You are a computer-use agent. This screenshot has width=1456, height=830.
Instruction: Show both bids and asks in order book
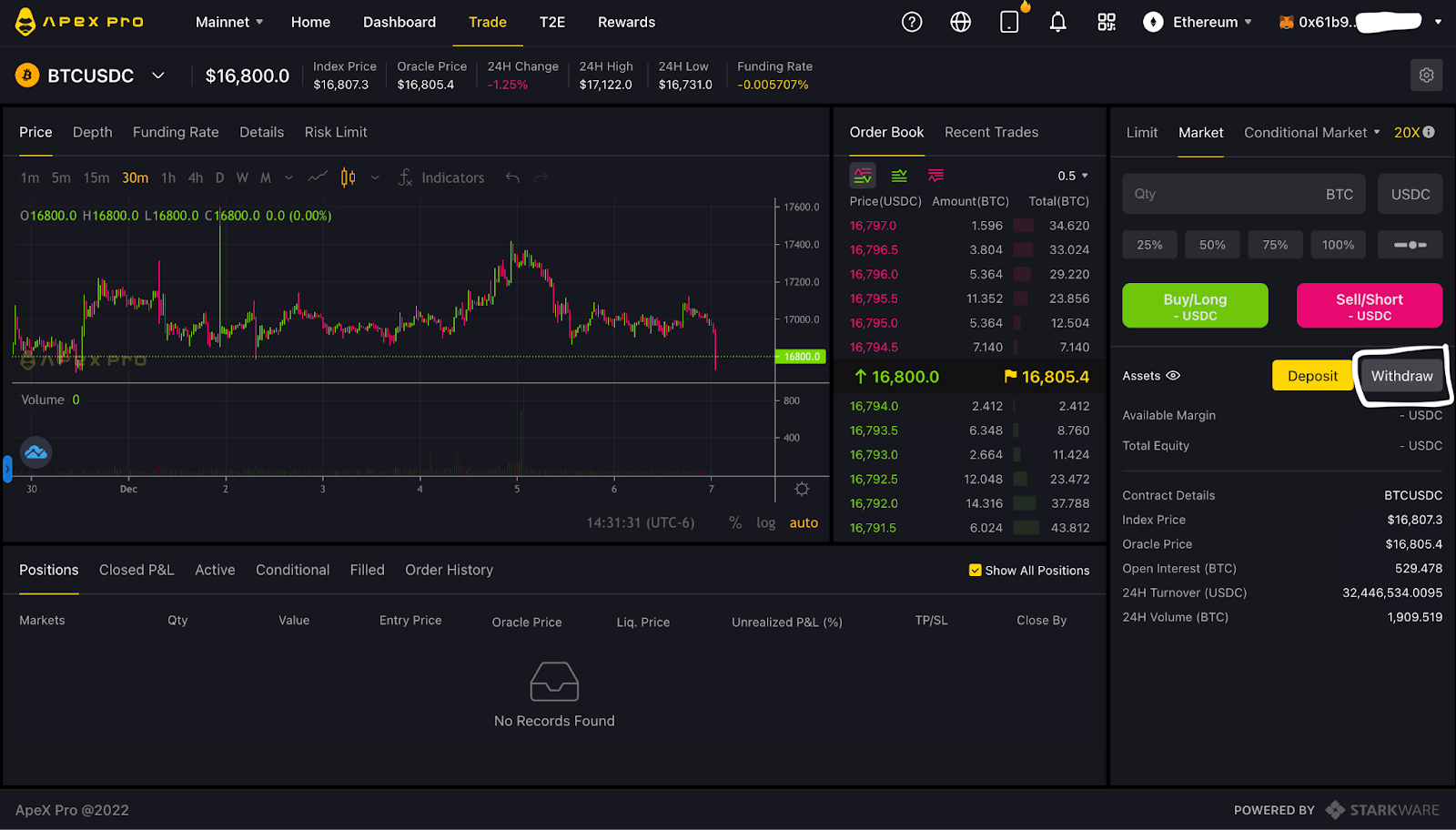tap(863, 176)
